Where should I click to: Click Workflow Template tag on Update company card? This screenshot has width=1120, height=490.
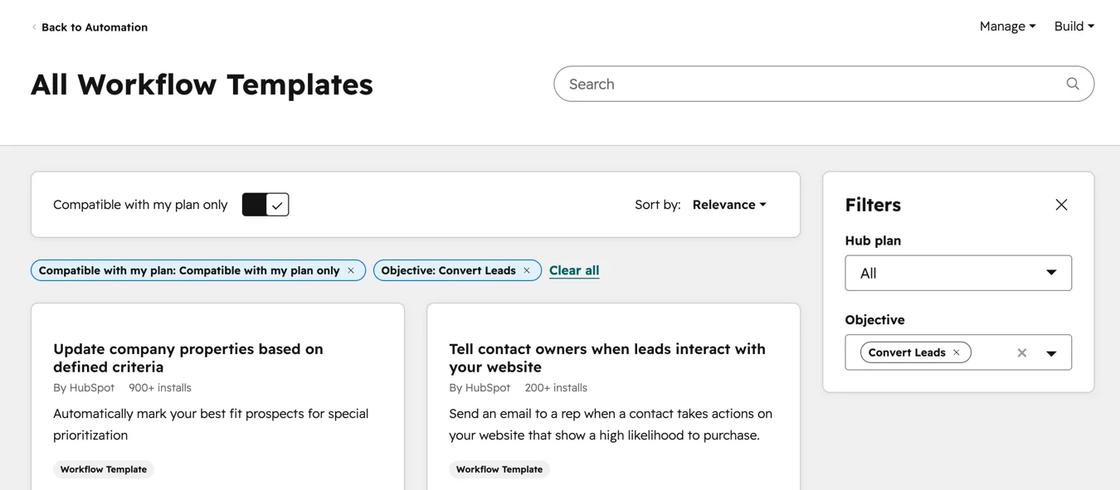pyautogui.click(x=104, y=469)
